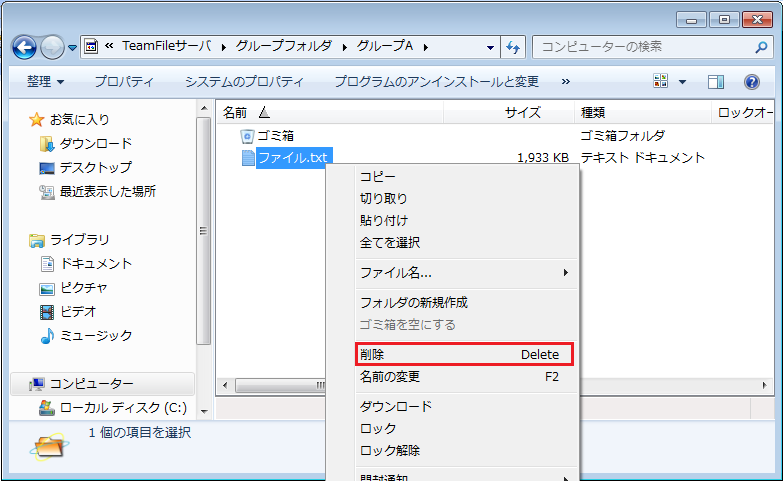Choose 名前の変更 in context menu
783x481 pixels.
click(x=390, y=377)
